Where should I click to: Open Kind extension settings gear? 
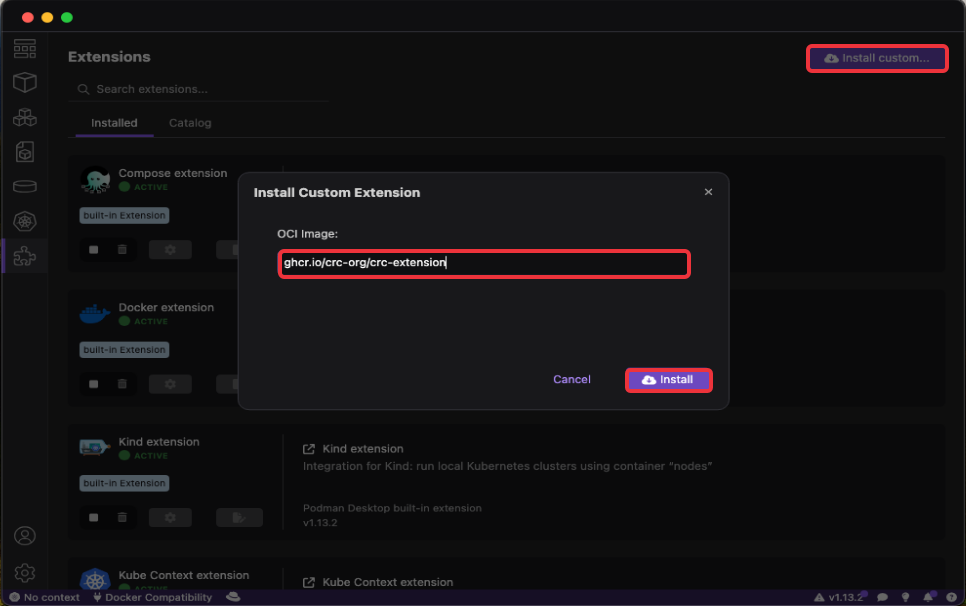click(170, 517)
